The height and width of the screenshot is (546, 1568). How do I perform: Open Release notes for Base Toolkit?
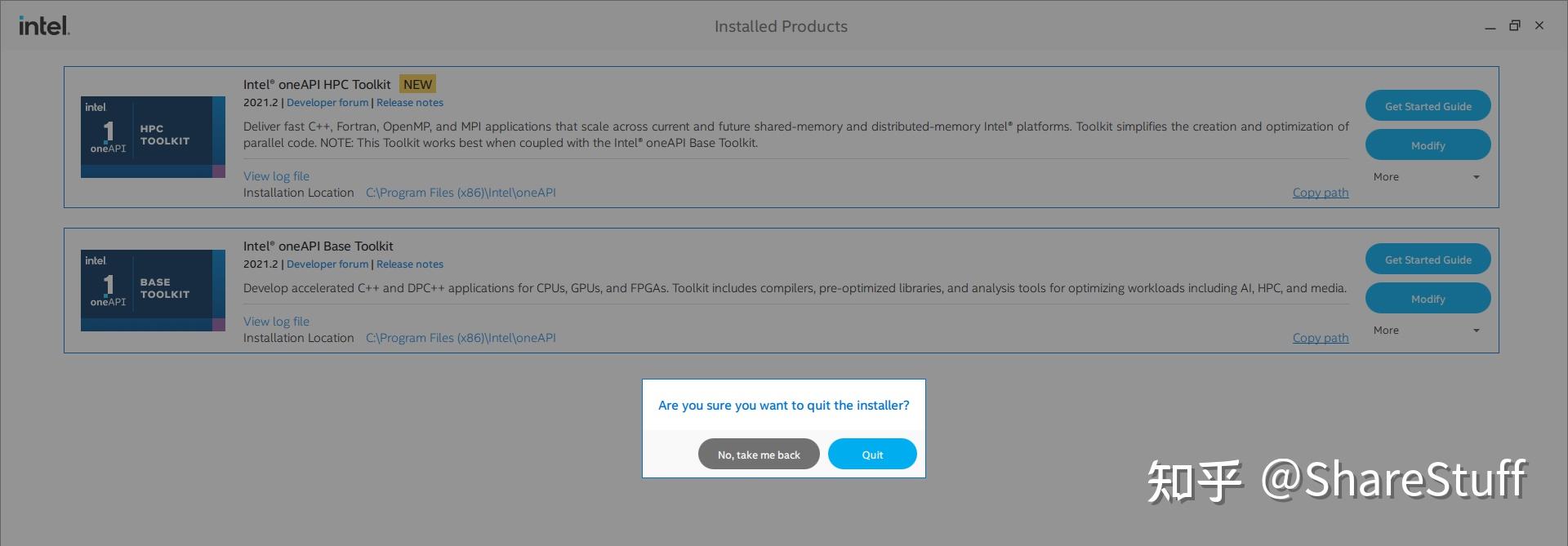click(x=410, y=264)
